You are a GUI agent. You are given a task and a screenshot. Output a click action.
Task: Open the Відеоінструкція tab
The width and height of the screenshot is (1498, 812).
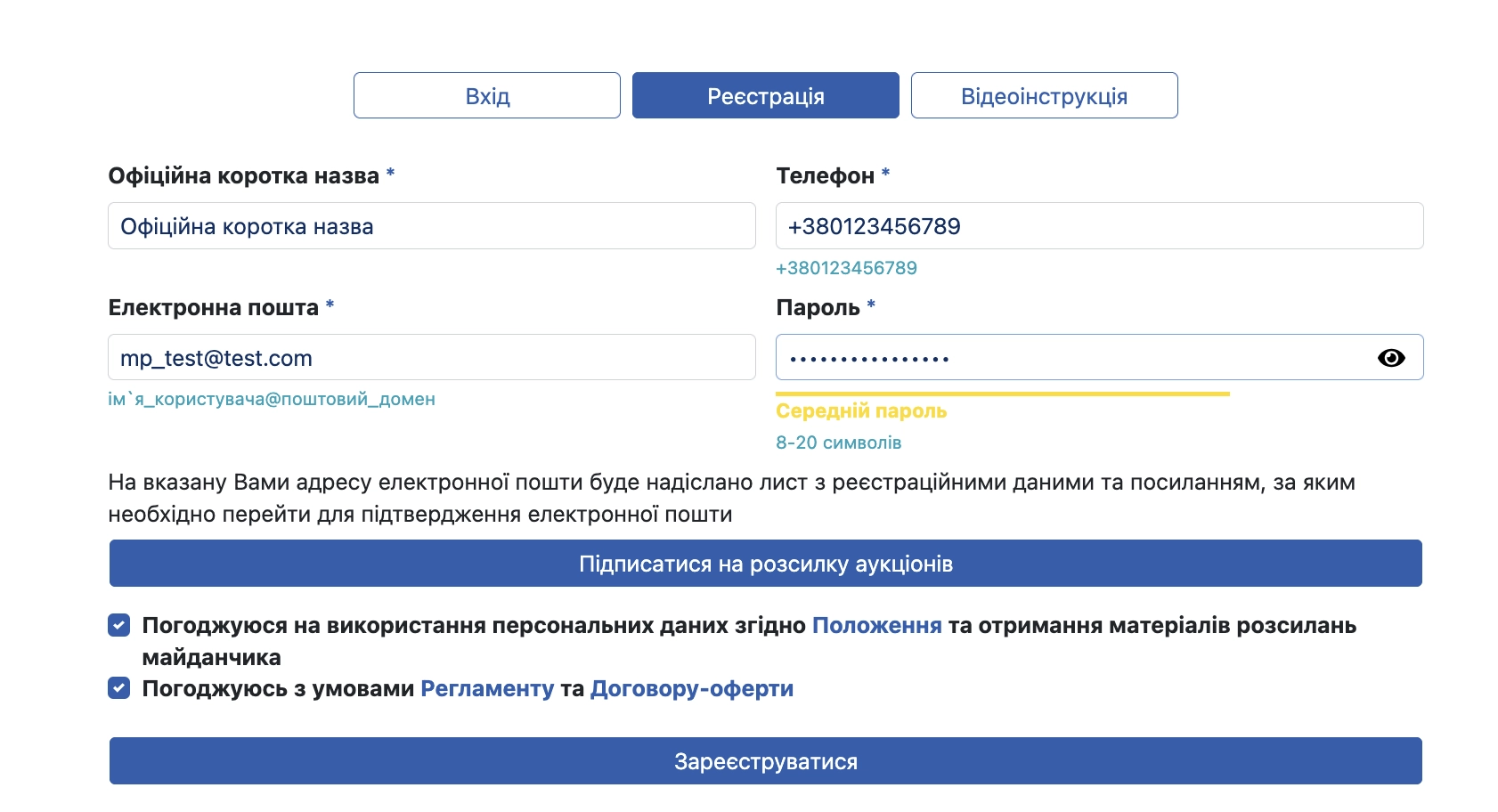click(1045, 95)
